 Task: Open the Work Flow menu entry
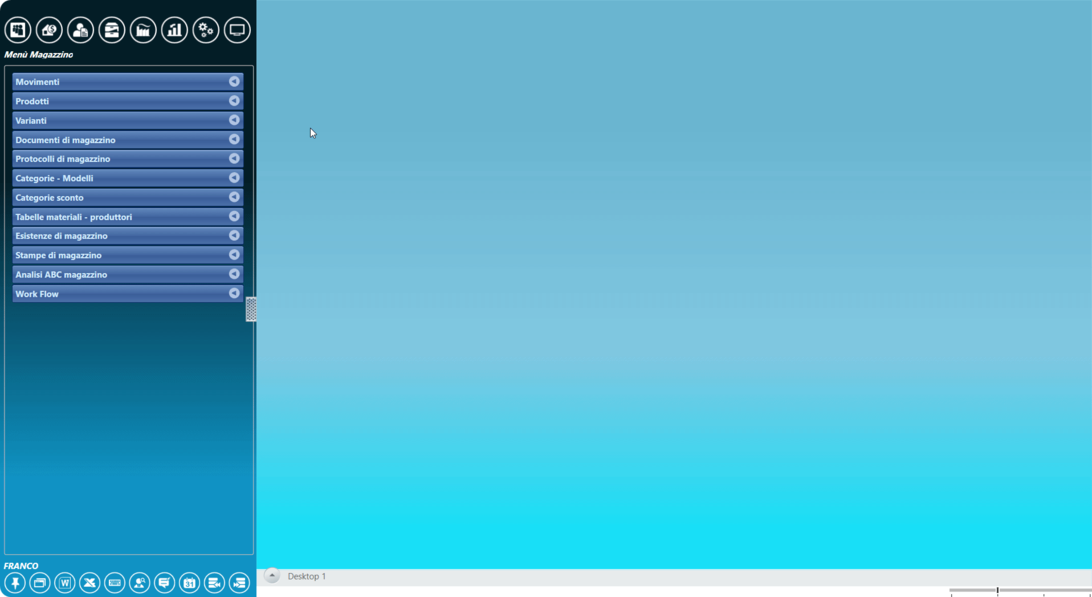click(x=127, y=293)
